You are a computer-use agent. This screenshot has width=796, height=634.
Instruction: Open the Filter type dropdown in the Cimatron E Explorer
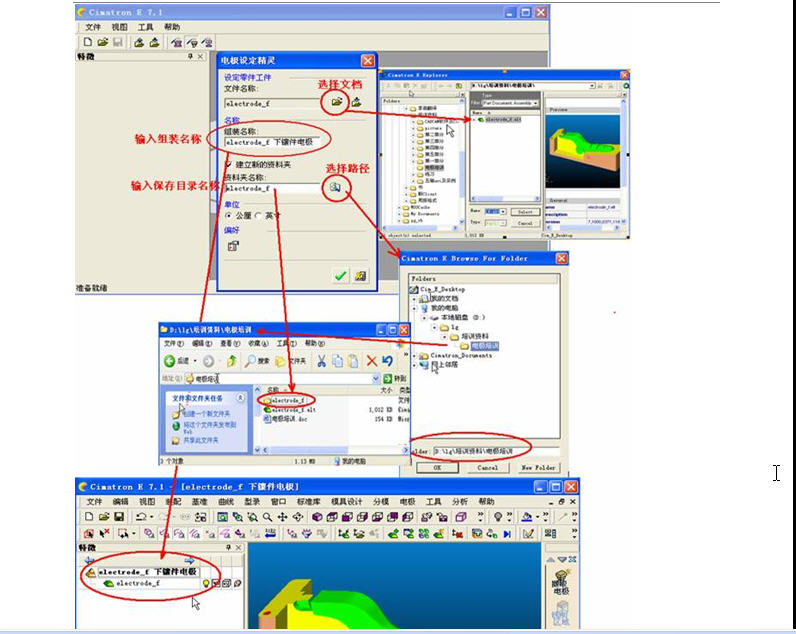(x=536, y=103)
